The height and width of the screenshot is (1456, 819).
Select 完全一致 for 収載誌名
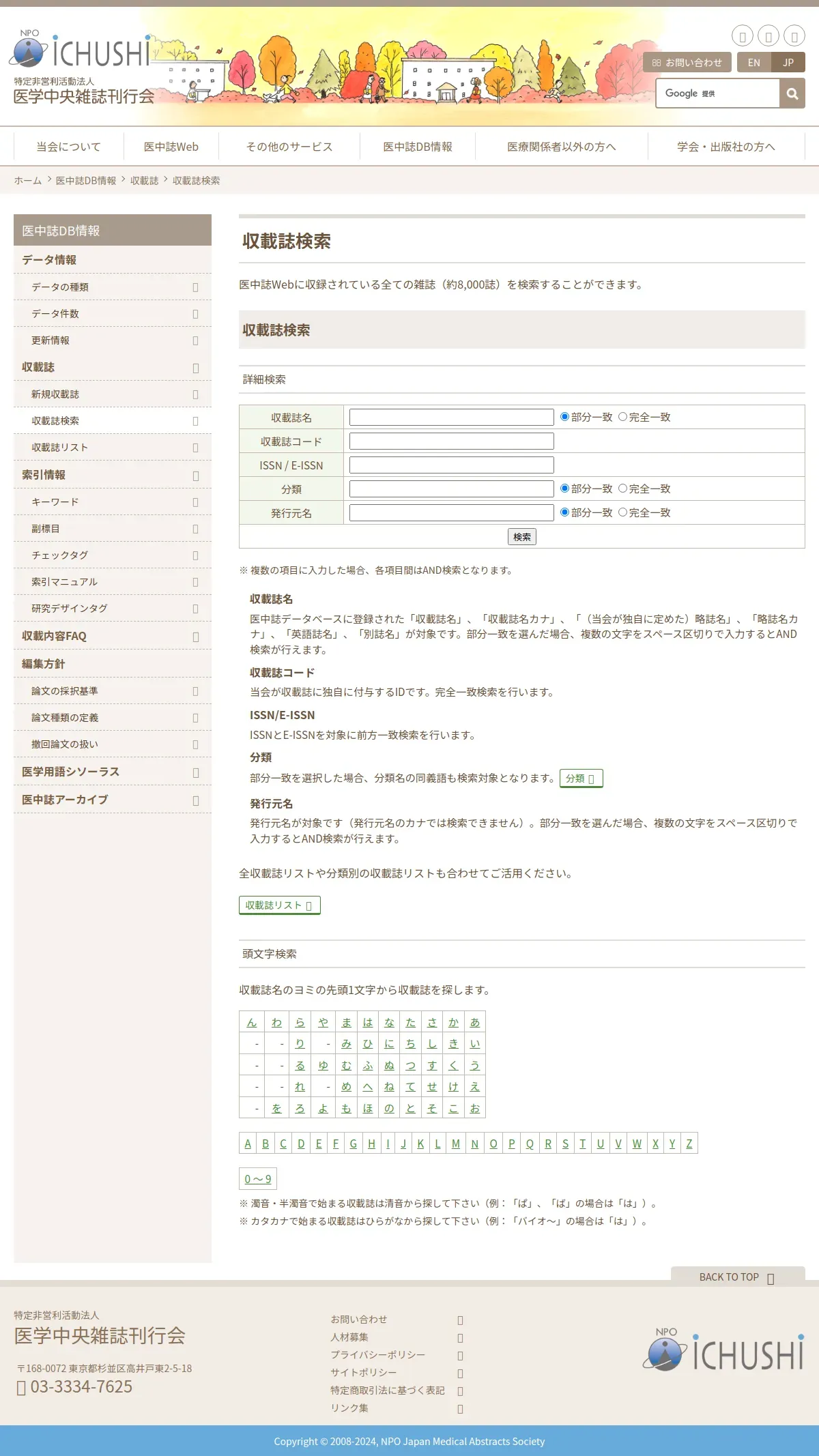(622, 417)
